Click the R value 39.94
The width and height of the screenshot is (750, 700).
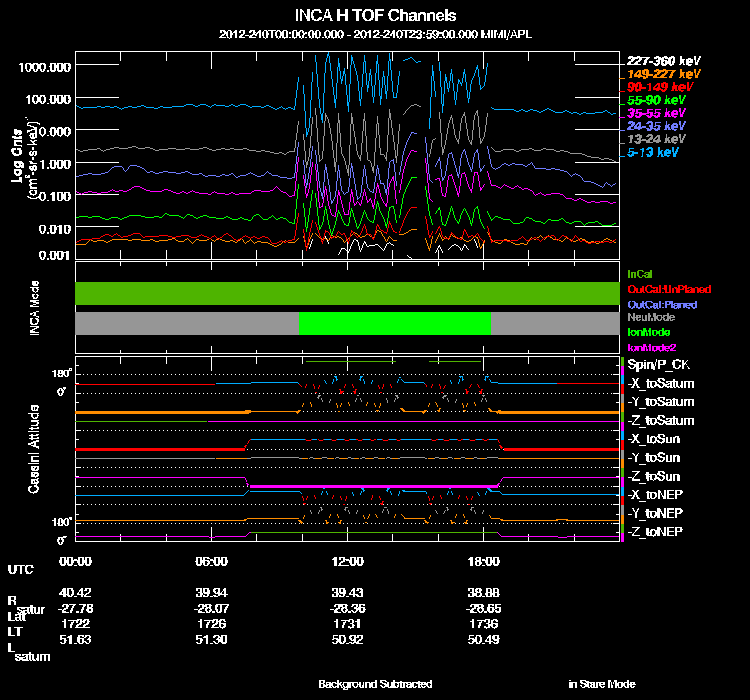pos(211,592)
